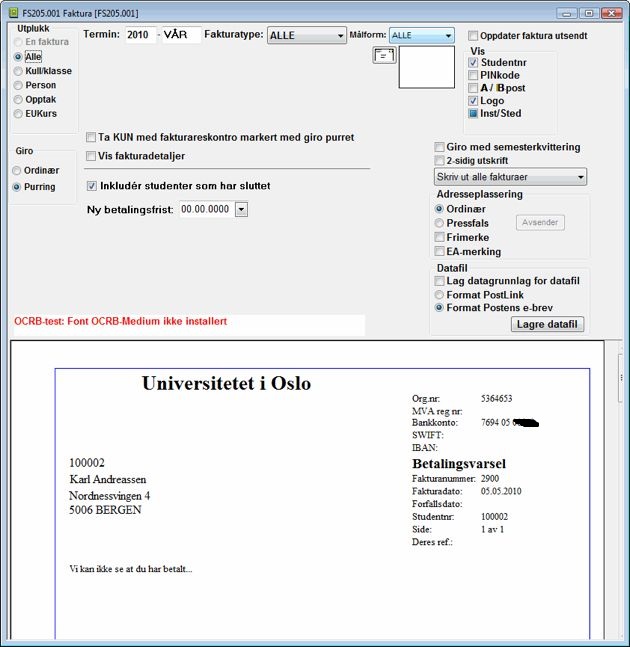Screen dimensions: 630x647
Task: Click the Lagre datafil button
Action: (547, 324)
